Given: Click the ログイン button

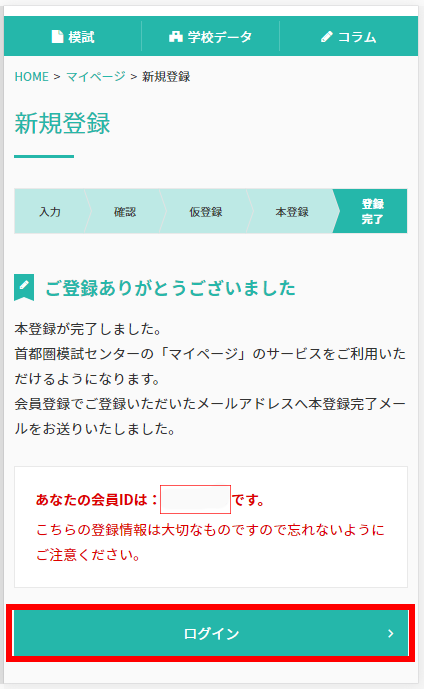Looking at the screenshot, I should coord(211,633).
